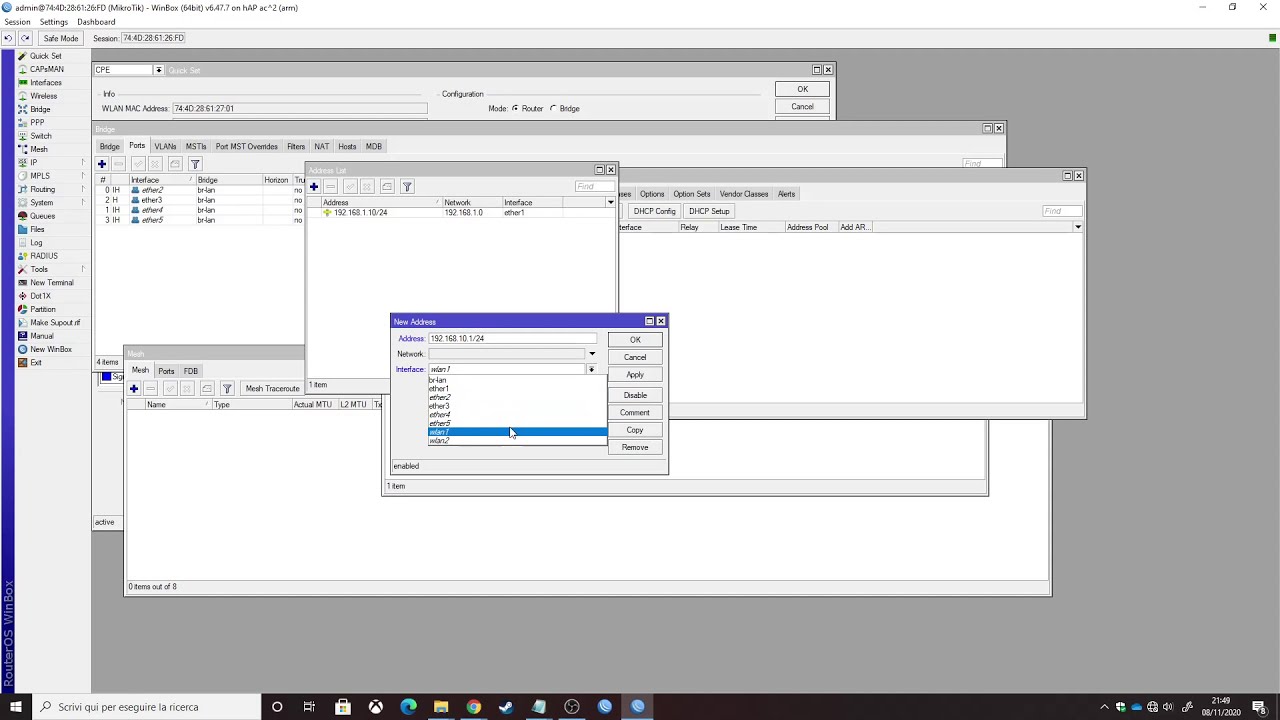The image size is (1280, 720).
Task: Click Disable in New Address dialog
Action: click(635, 395)
